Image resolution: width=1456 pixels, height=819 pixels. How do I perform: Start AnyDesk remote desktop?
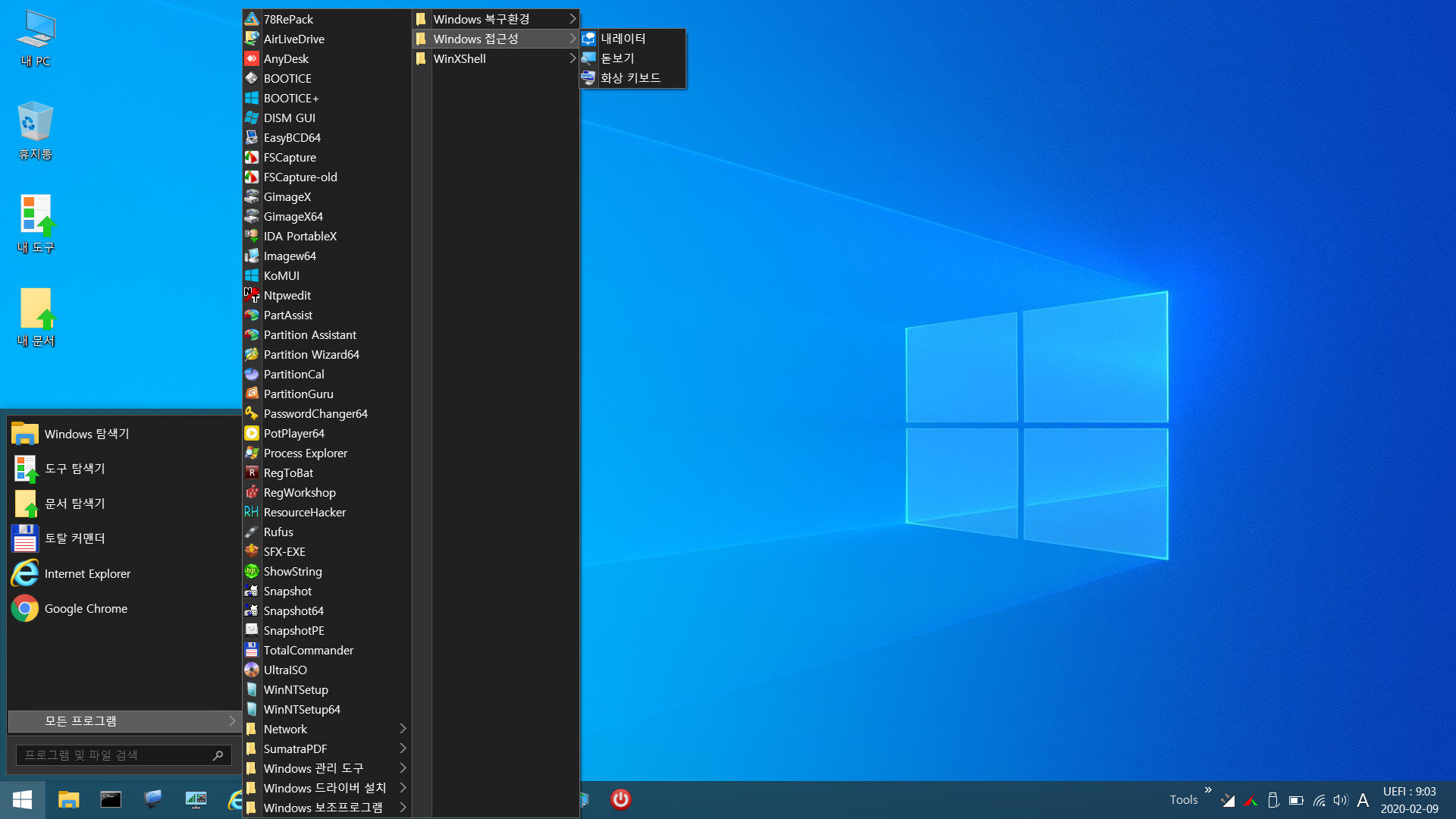point(327,58)
